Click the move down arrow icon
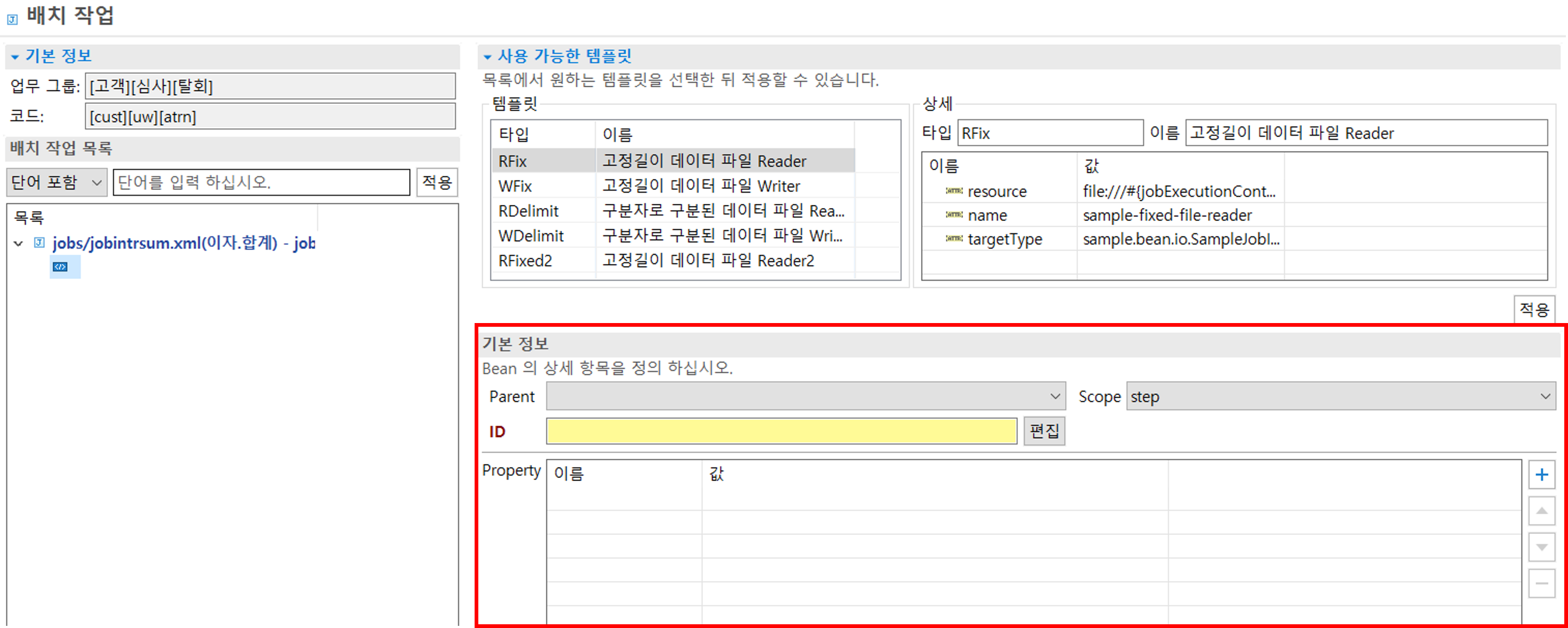 (1541, 547)
